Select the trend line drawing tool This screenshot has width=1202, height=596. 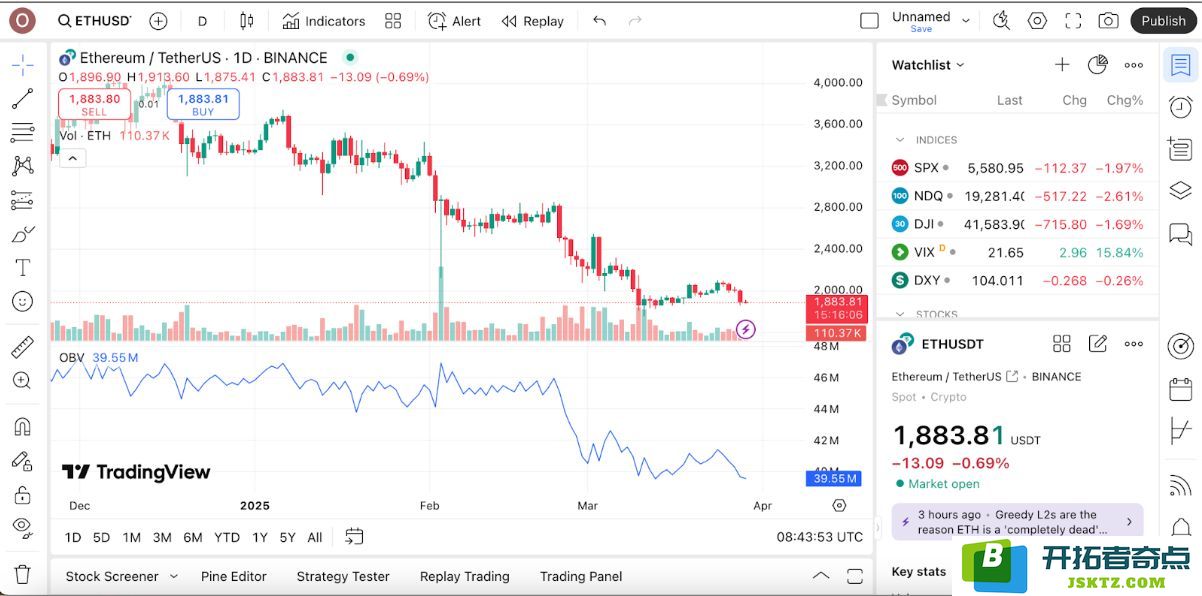[22, 99]
